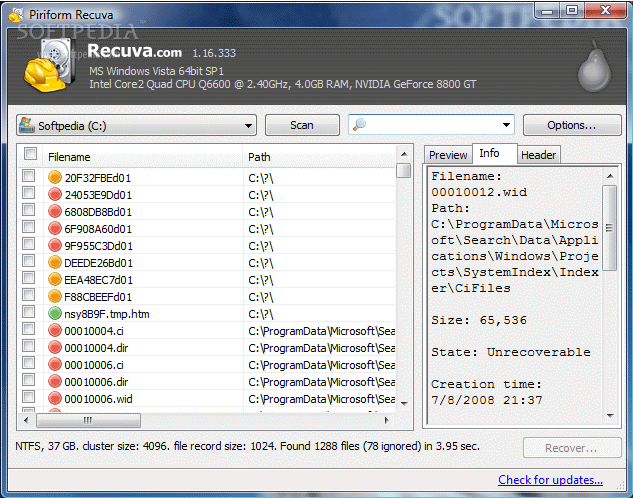Click the status bar scan summary text

247,446
